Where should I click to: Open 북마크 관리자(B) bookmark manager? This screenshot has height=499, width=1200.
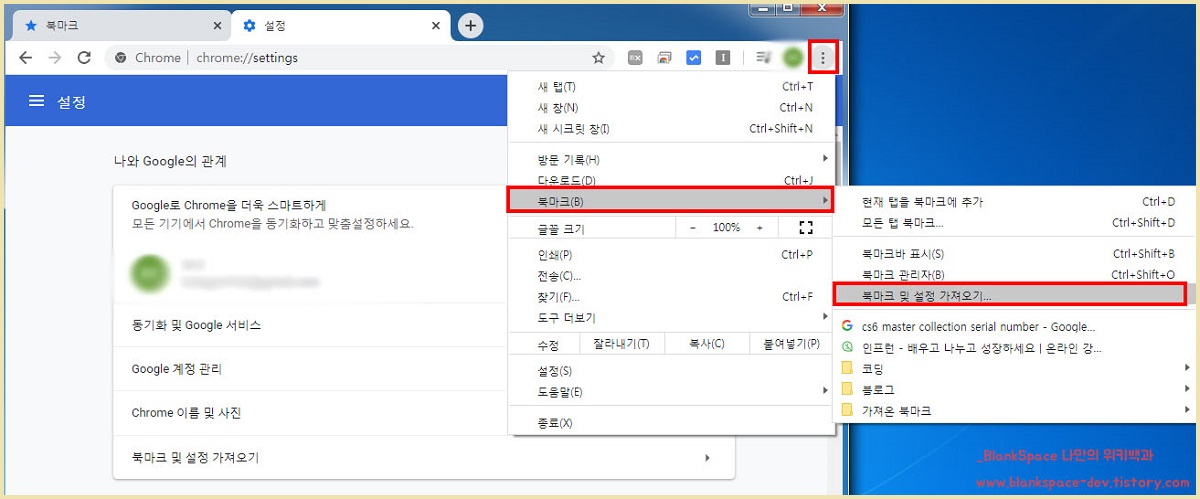click(x=1013, y=274)
